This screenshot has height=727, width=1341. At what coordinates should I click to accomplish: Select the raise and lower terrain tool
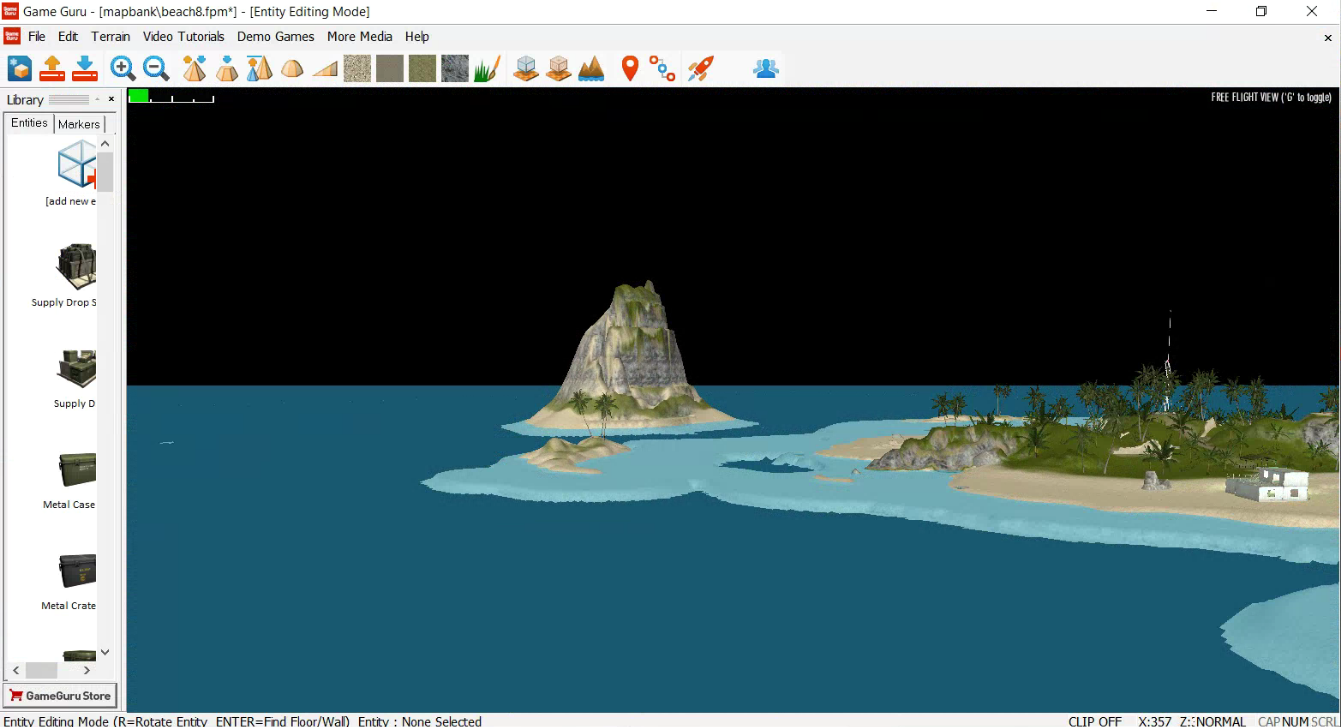pyautogui.click(x=195, y=68)
